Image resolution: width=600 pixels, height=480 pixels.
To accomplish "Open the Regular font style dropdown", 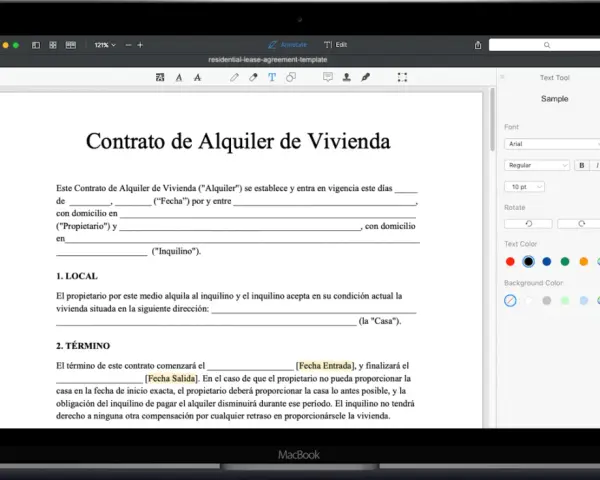I will [x=537, y=165].
